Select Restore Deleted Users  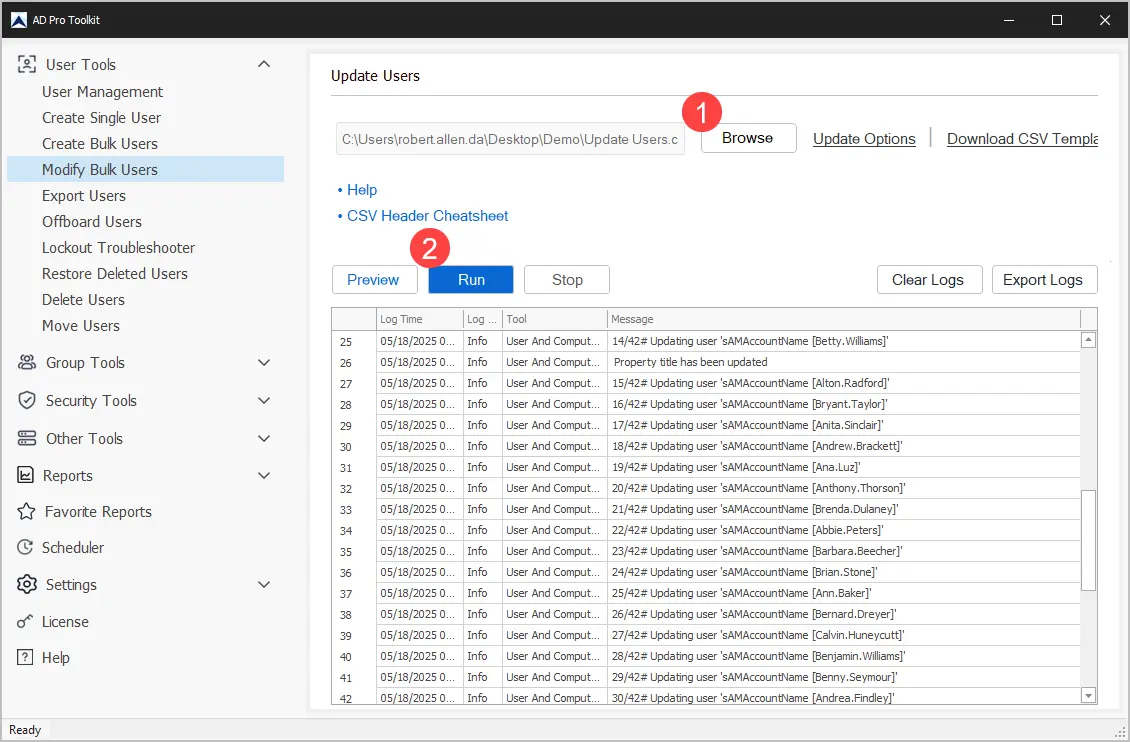click(x=115, y=273)
